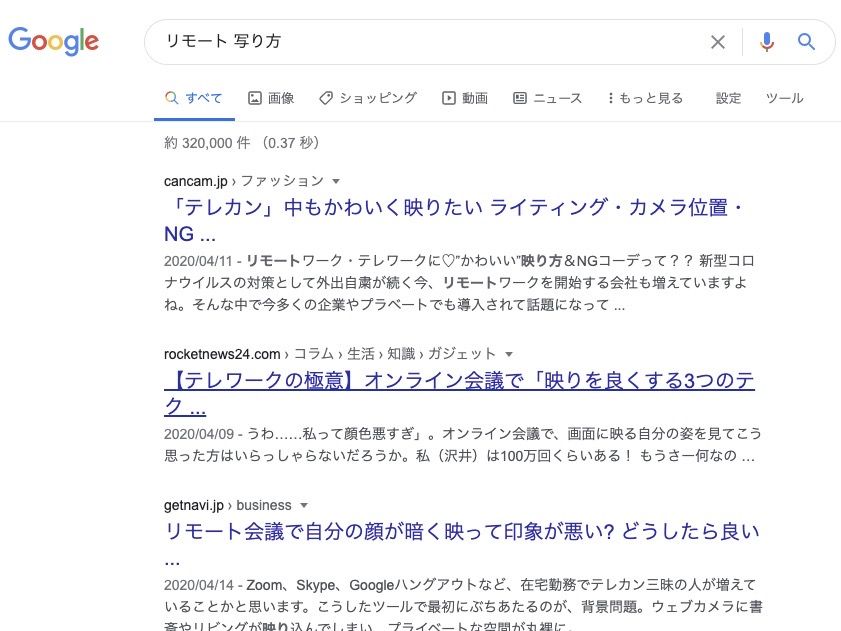
Task: Expand dropdown arrow next to getnavi.jp result
Action: (304, 505)
